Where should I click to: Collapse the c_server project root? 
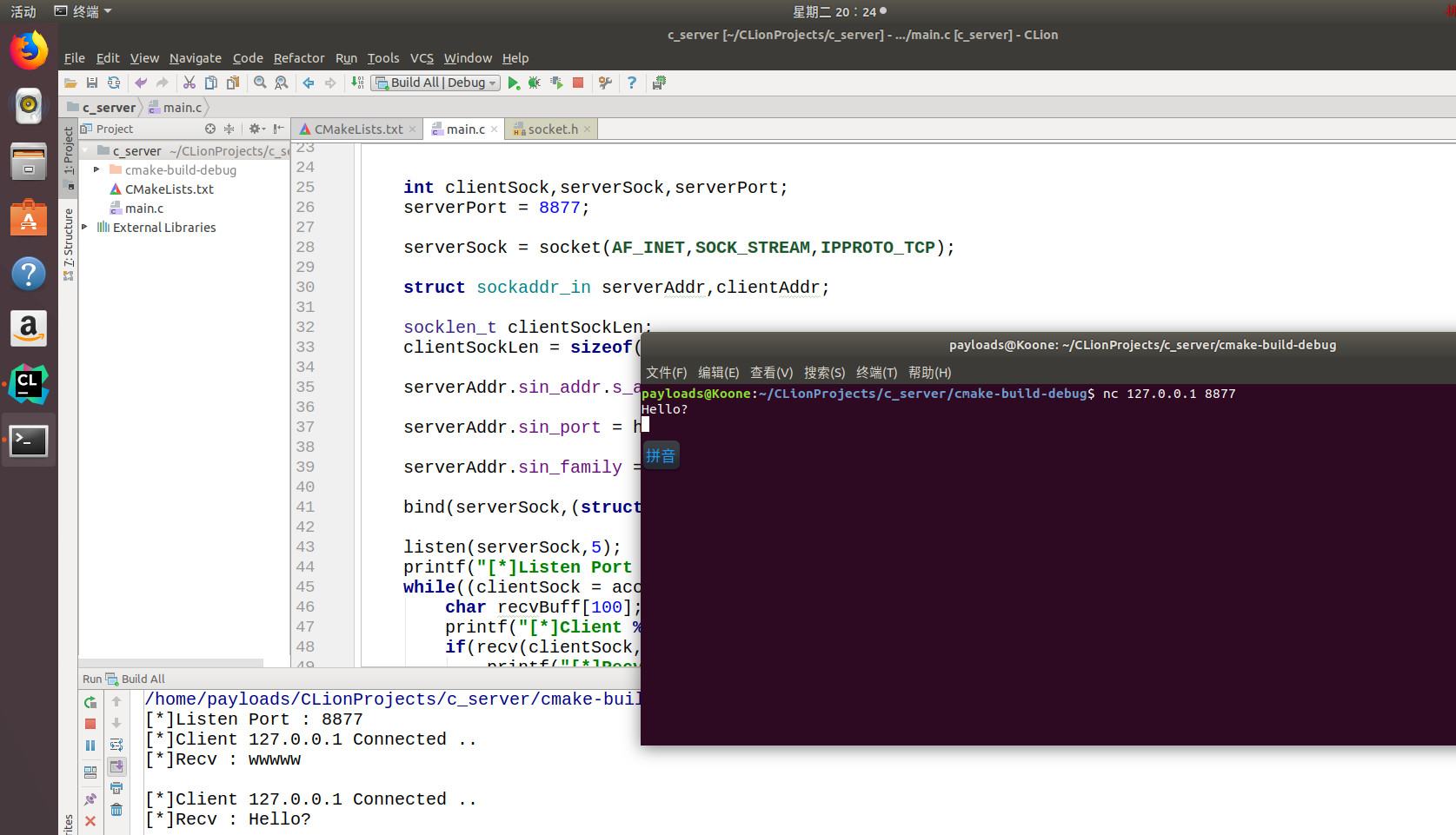point(85,150)
